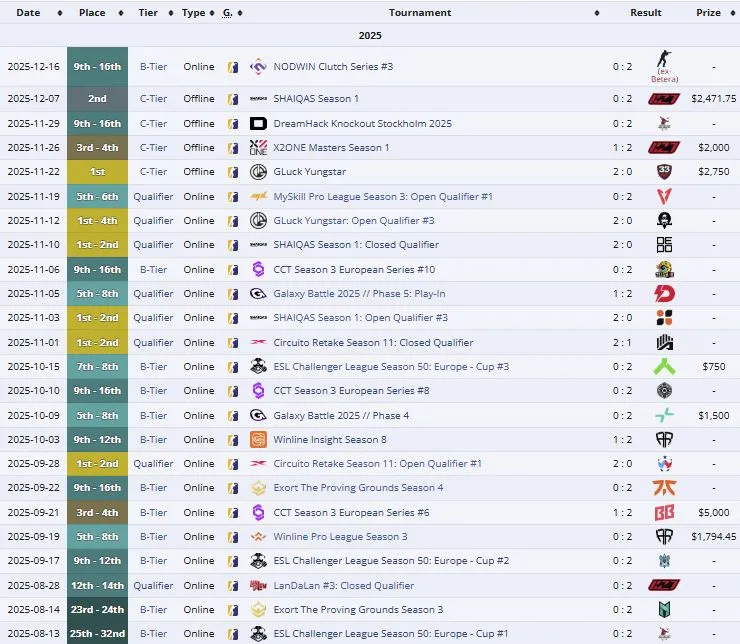Click Circuito Retake logo in Closed Qualifier row
The height and width of the screenshot is (644, 740).
tap(258, 342)
